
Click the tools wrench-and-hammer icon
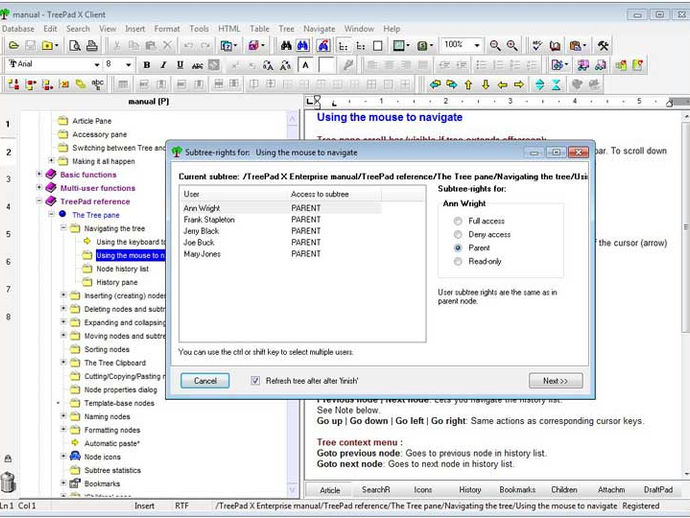[603, 45]
